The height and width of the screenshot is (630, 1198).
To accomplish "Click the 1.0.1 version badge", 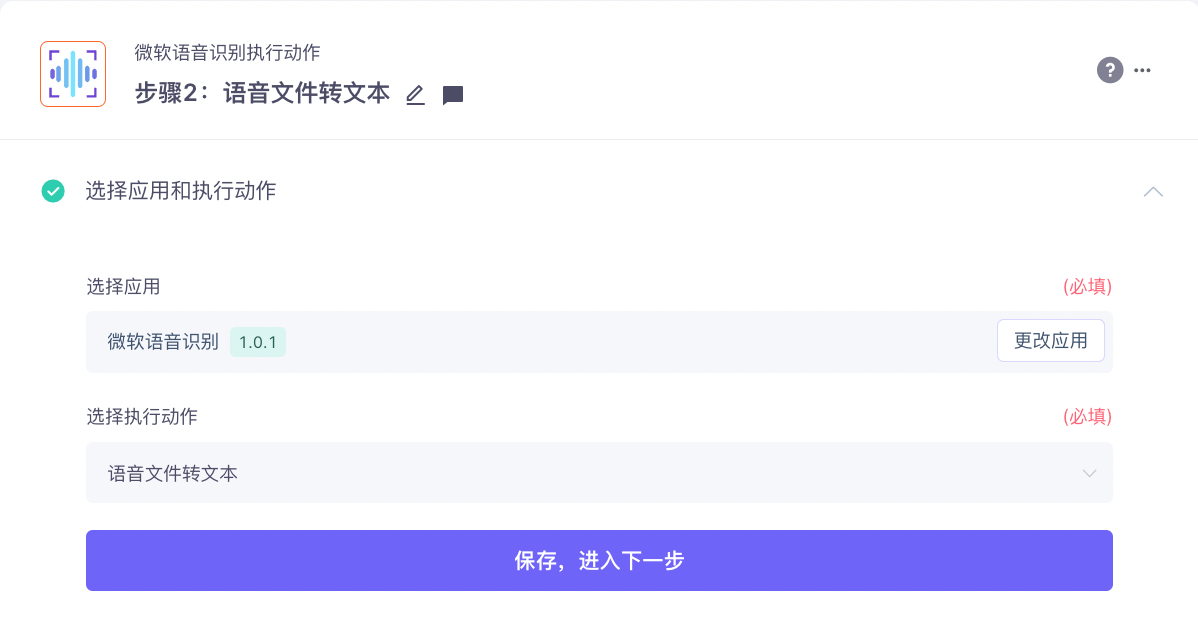I will click(257, 342).
